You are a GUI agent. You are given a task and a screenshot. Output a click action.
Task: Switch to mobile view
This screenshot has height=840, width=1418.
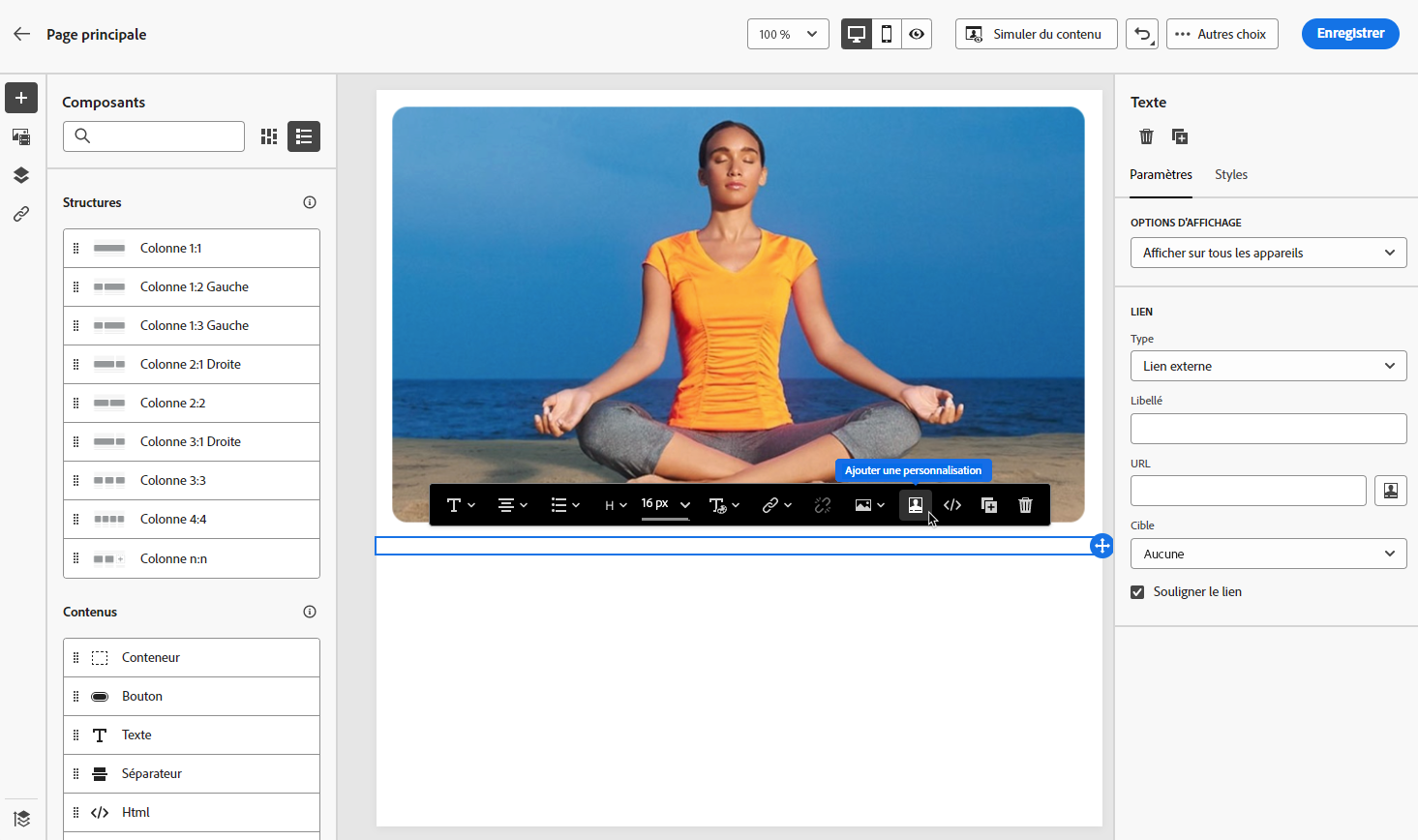[887, 34]
